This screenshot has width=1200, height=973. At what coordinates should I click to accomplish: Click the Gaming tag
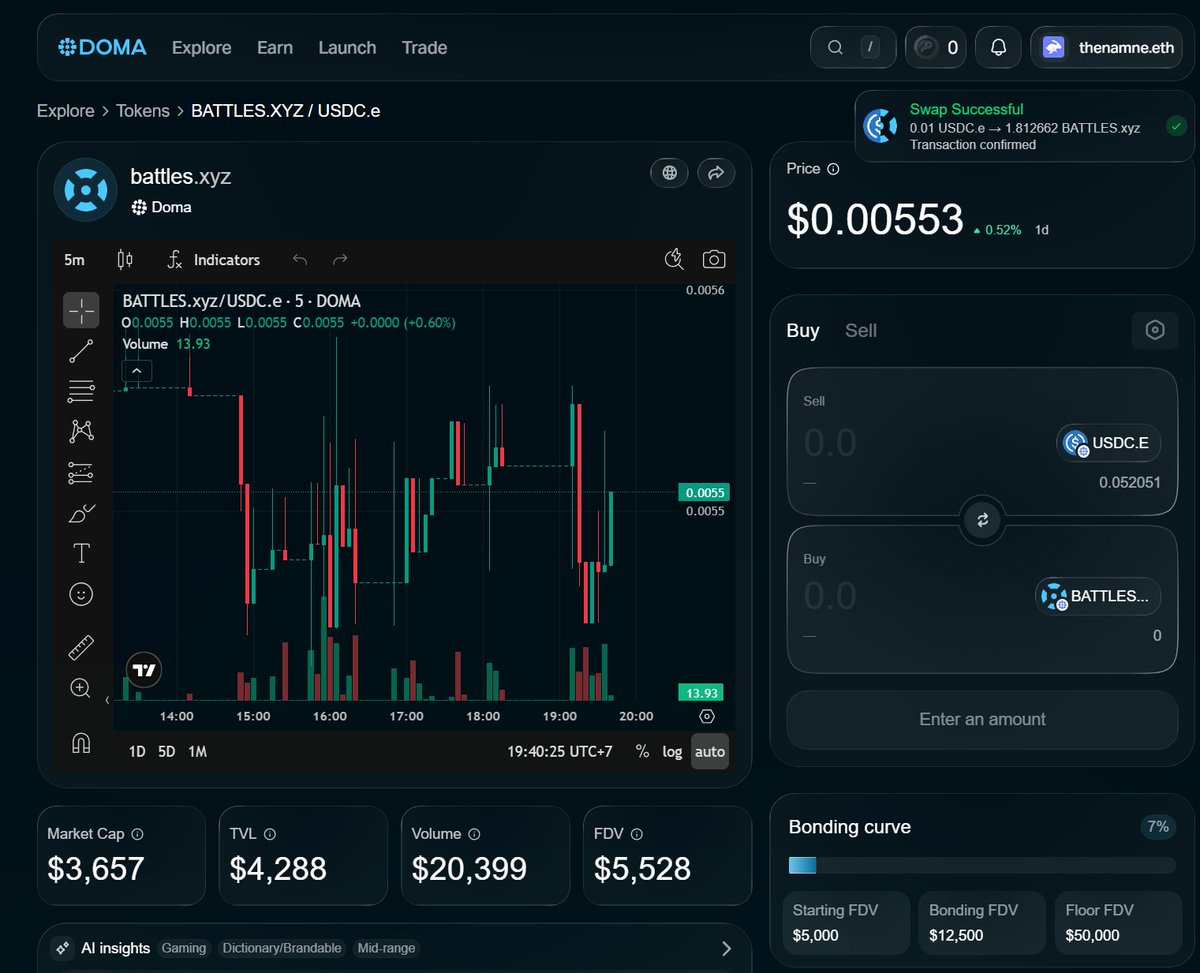tap(184, 948)
